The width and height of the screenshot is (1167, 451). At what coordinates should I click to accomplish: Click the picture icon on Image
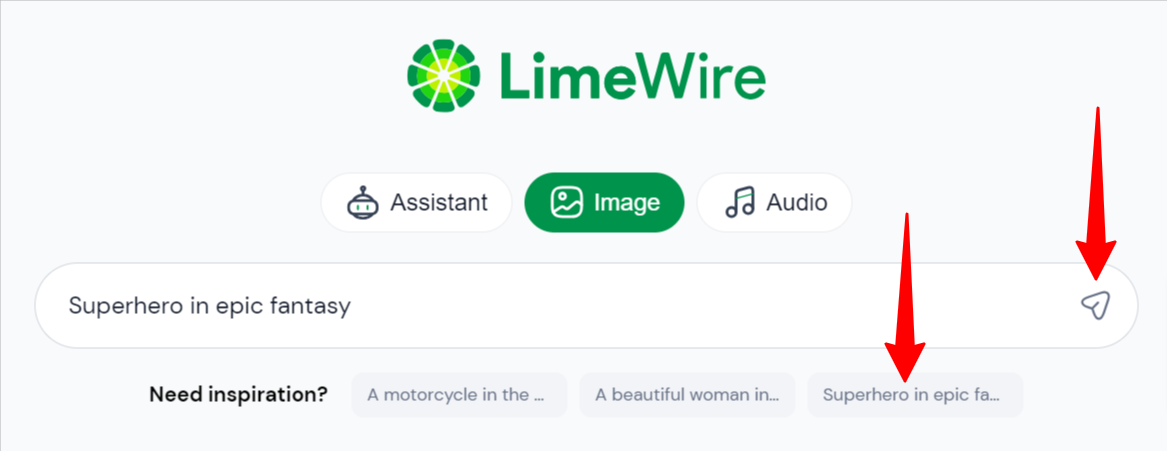[x=567, y=203]
